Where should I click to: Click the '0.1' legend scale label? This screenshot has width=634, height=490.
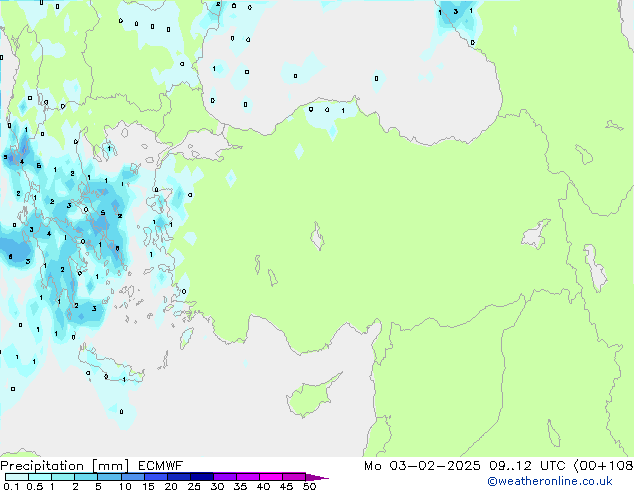point(11,486)
